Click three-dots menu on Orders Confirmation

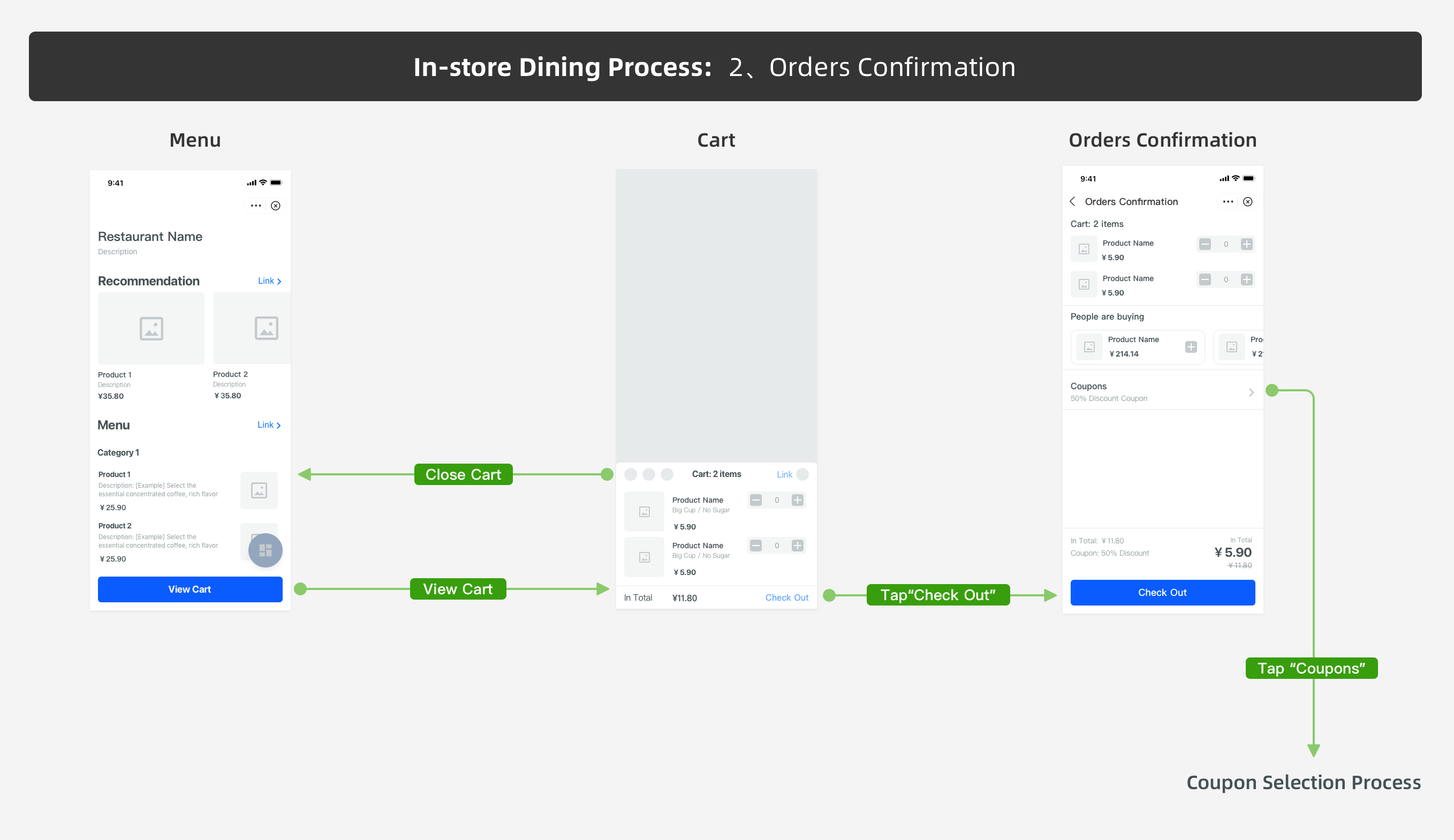1228,202
